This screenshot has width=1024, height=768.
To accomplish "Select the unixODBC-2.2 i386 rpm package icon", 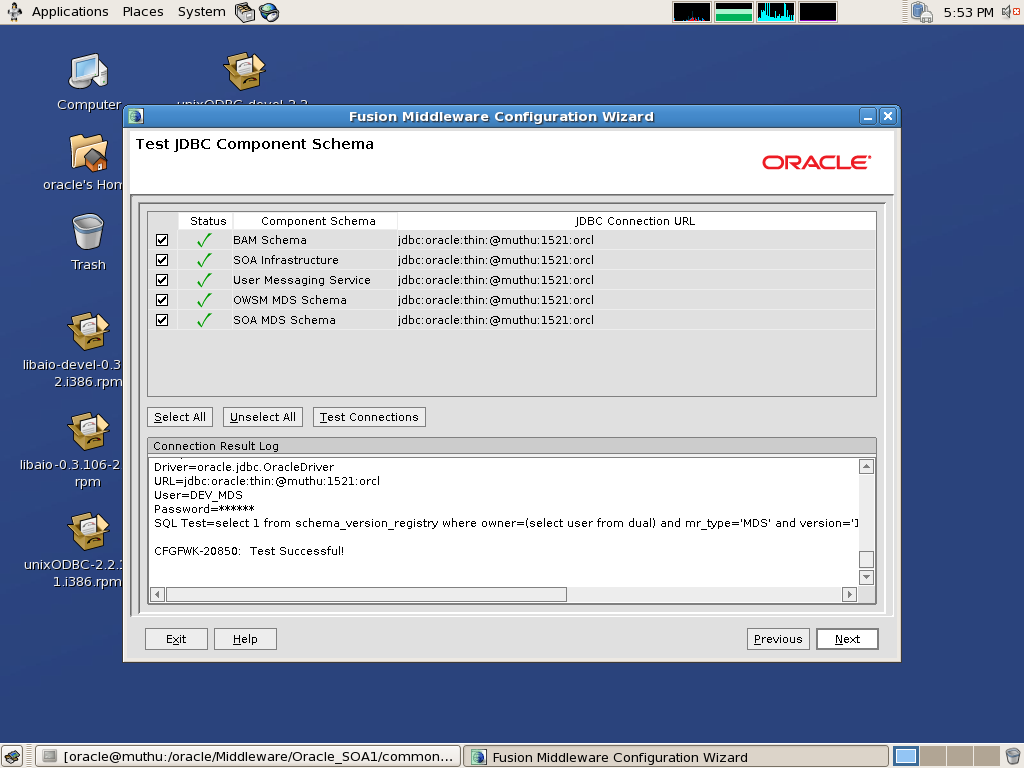I will (88, 531).
